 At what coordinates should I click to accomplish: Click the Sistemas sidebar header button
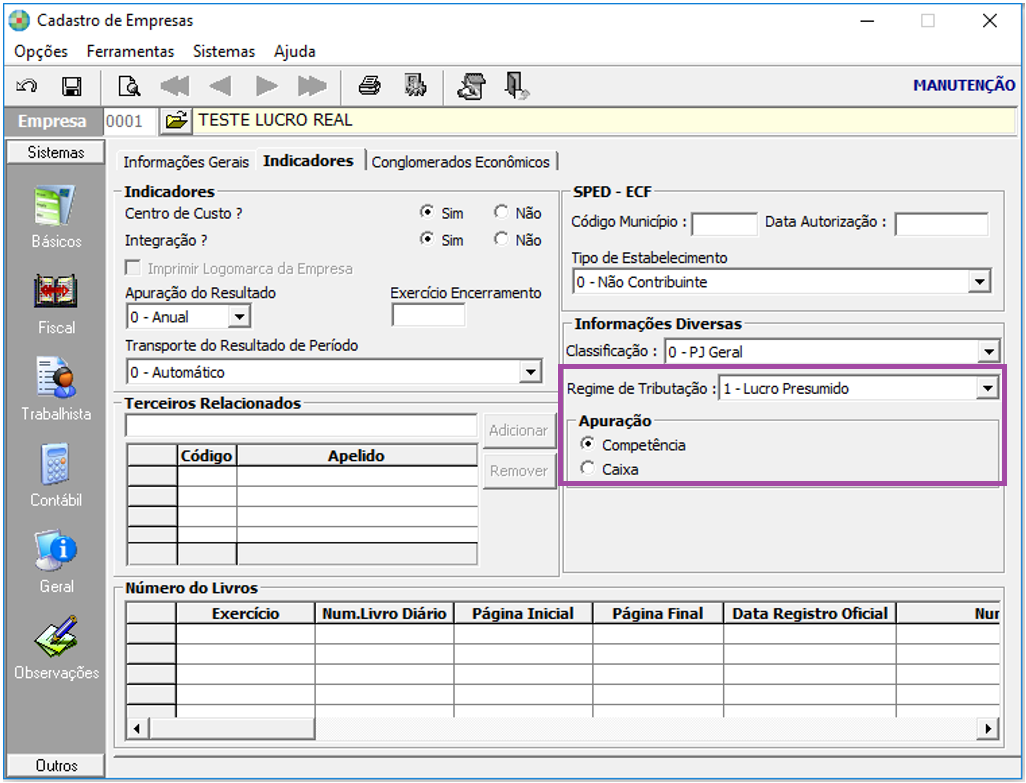(x=56, y=152)
